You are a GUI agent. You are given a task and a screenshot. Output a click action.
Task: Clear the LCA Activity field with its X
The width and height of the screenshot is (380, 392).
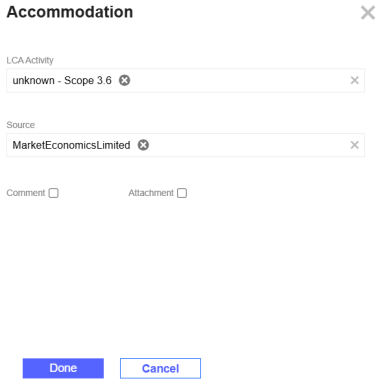pyautogui.click(x=354, y=80)
